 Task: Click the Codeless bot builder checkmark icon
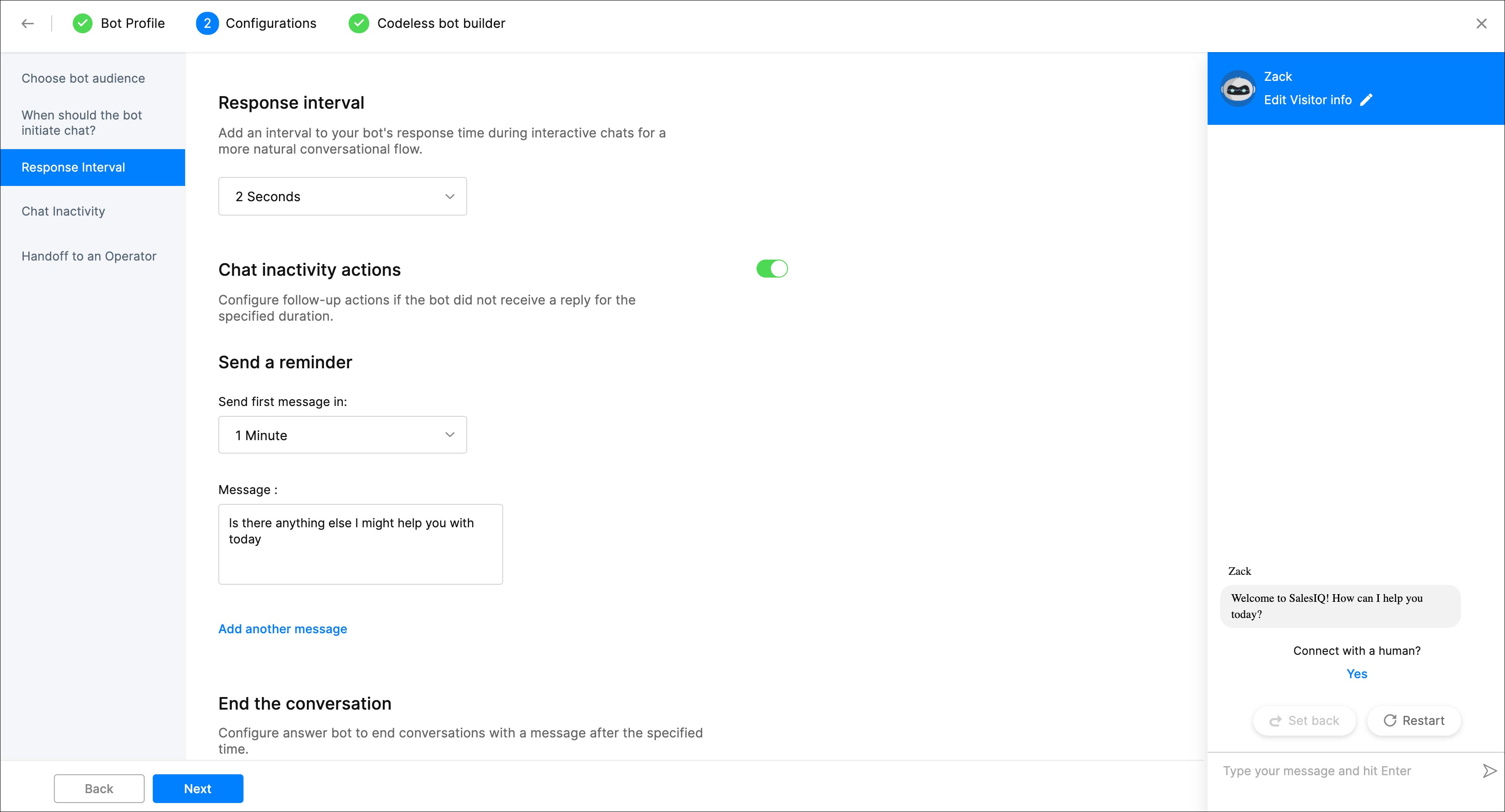pos(359,23)
